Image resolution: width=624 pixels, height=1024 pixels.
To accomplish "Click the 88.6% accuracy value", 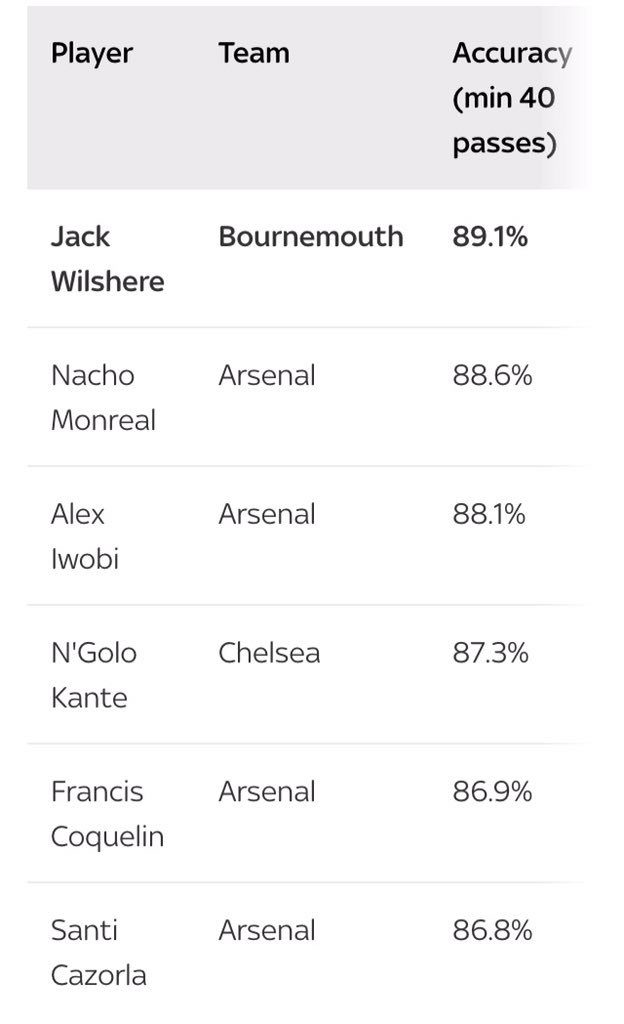I will (492, 376).
